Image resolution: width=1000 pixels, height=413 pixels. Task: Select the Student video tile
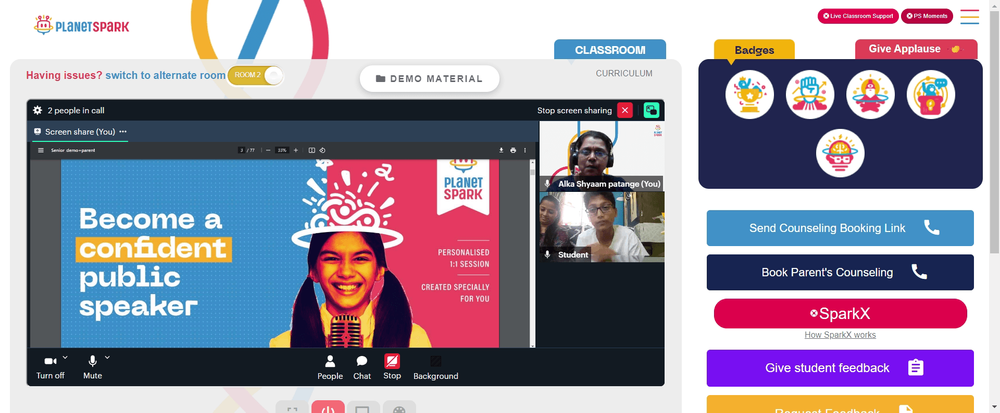coord(601,227)
